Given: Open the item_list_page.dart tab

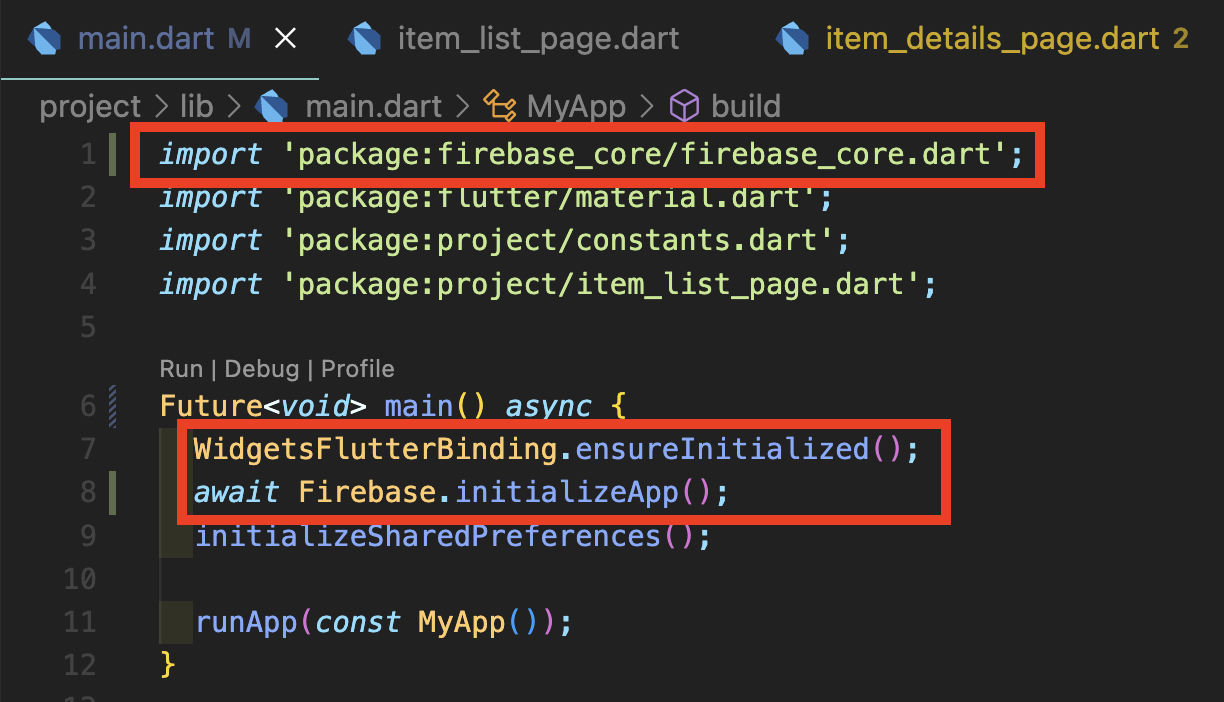Looking at the screenshot, I should pos(538,39).
